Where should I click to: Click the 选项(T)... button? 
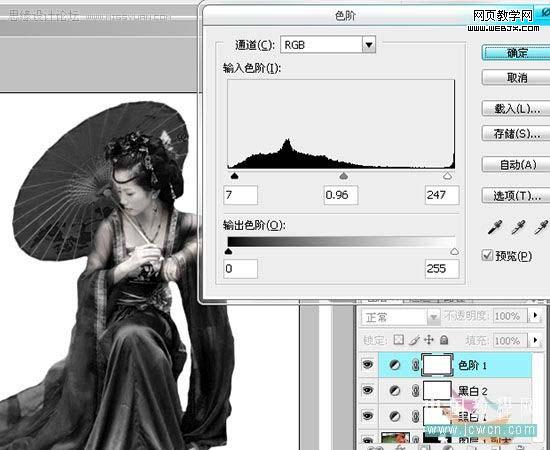tap(517, 196)
